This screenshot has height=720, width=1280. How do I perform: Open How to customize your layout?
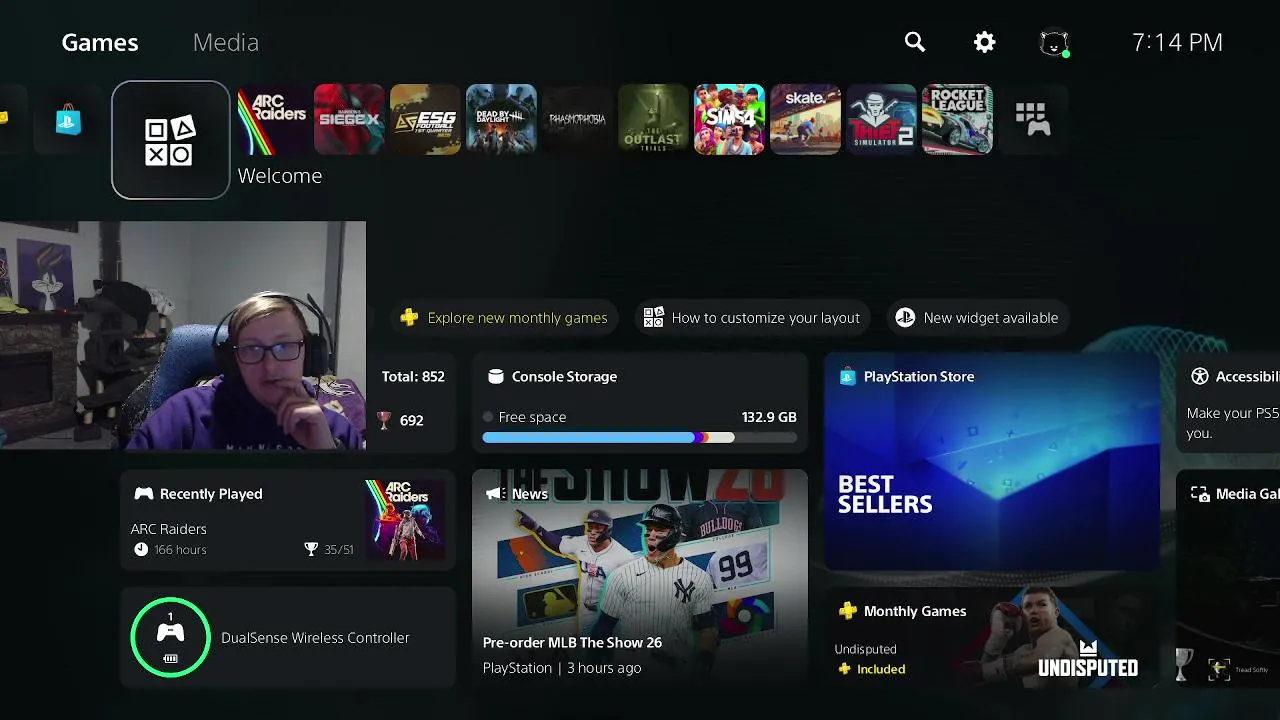pyautogui.click(x=751, y=318)
